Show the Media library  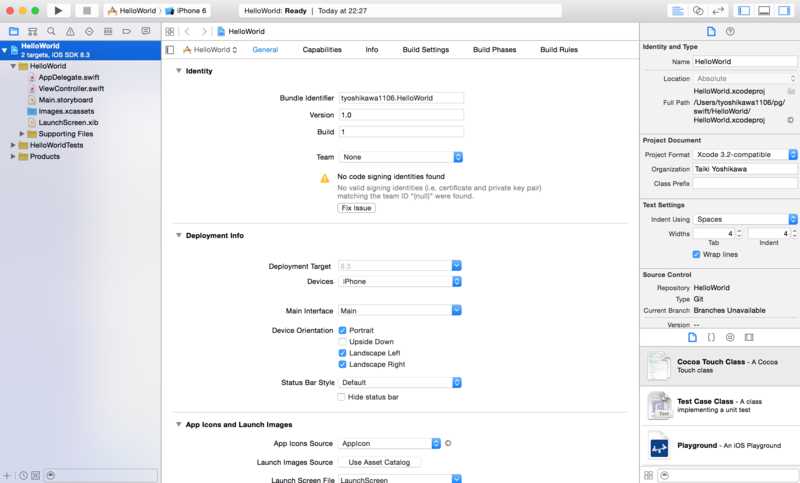point(749,338)
